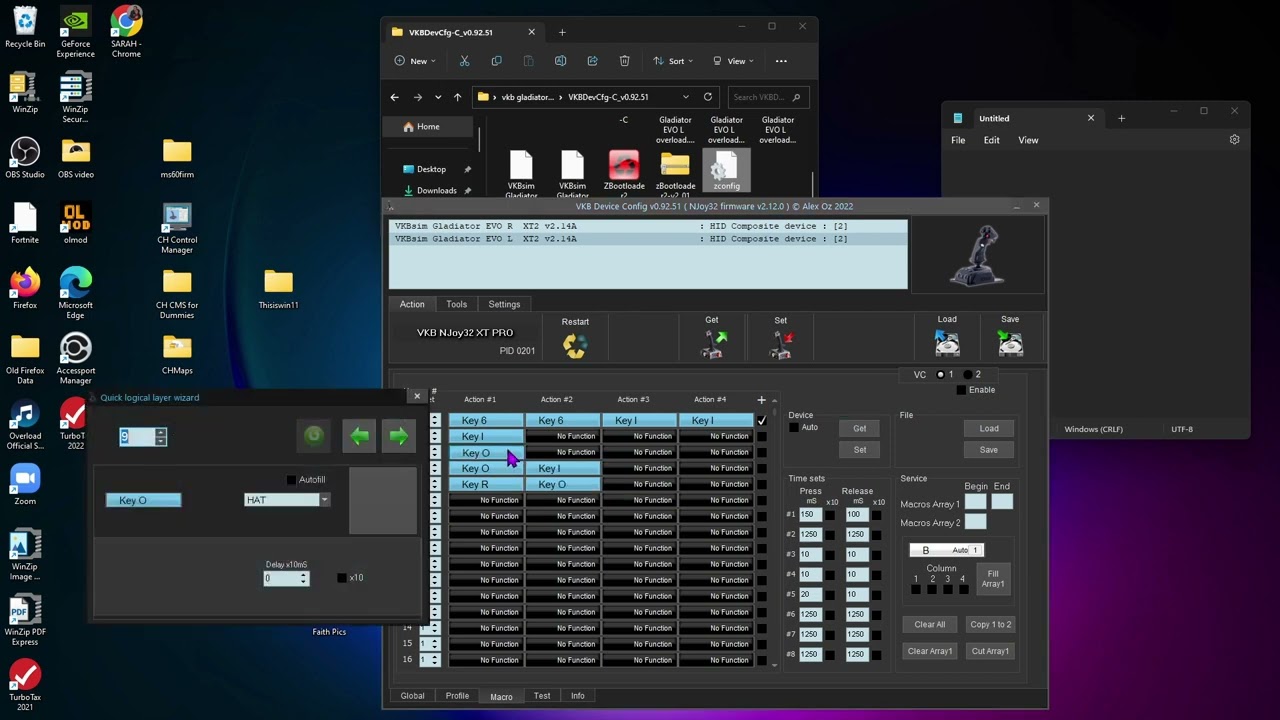Screen dimensions: 1280x720
Task: Click File panel Load button
Action: click(988, 429)
